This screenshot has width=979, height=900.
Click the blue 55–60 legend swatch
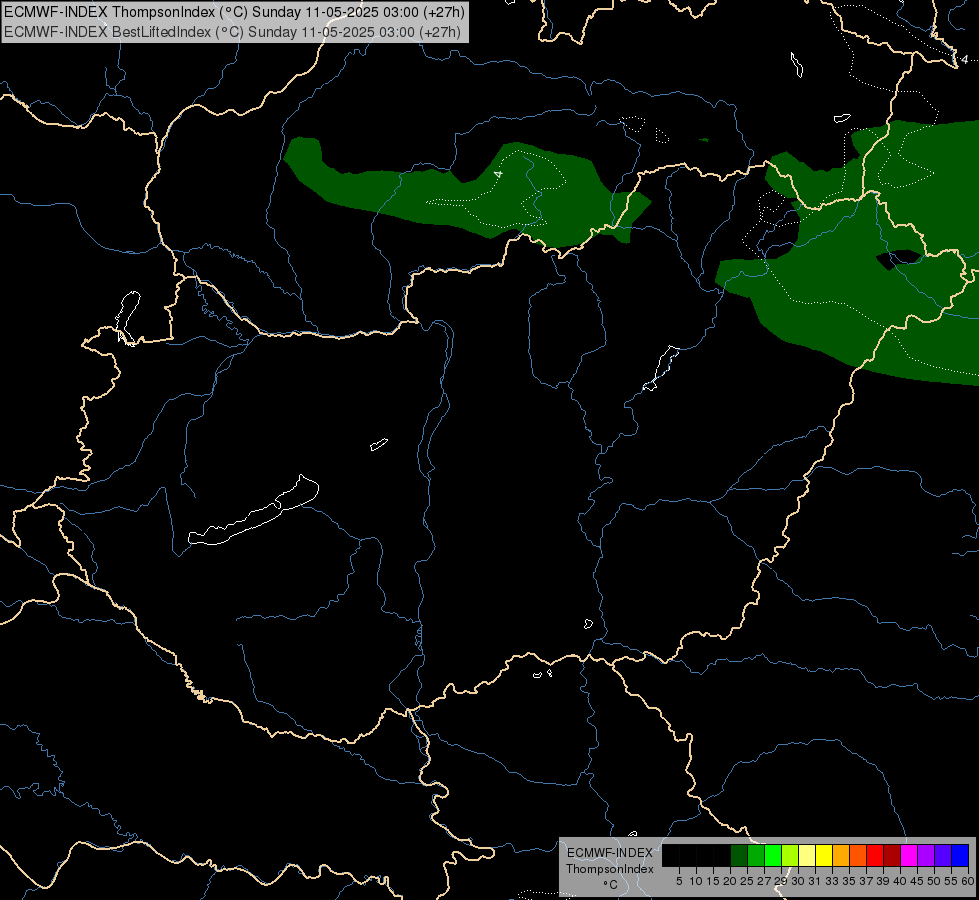point(960,856)
